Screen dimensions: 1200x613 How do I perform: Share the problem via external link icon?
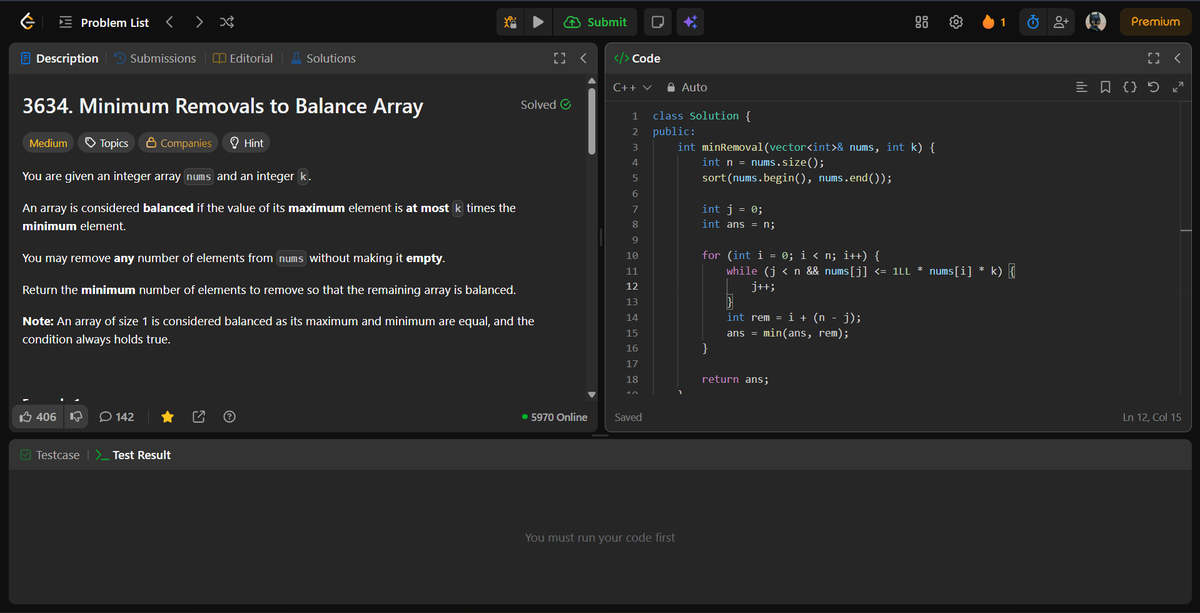coord(198,416)
